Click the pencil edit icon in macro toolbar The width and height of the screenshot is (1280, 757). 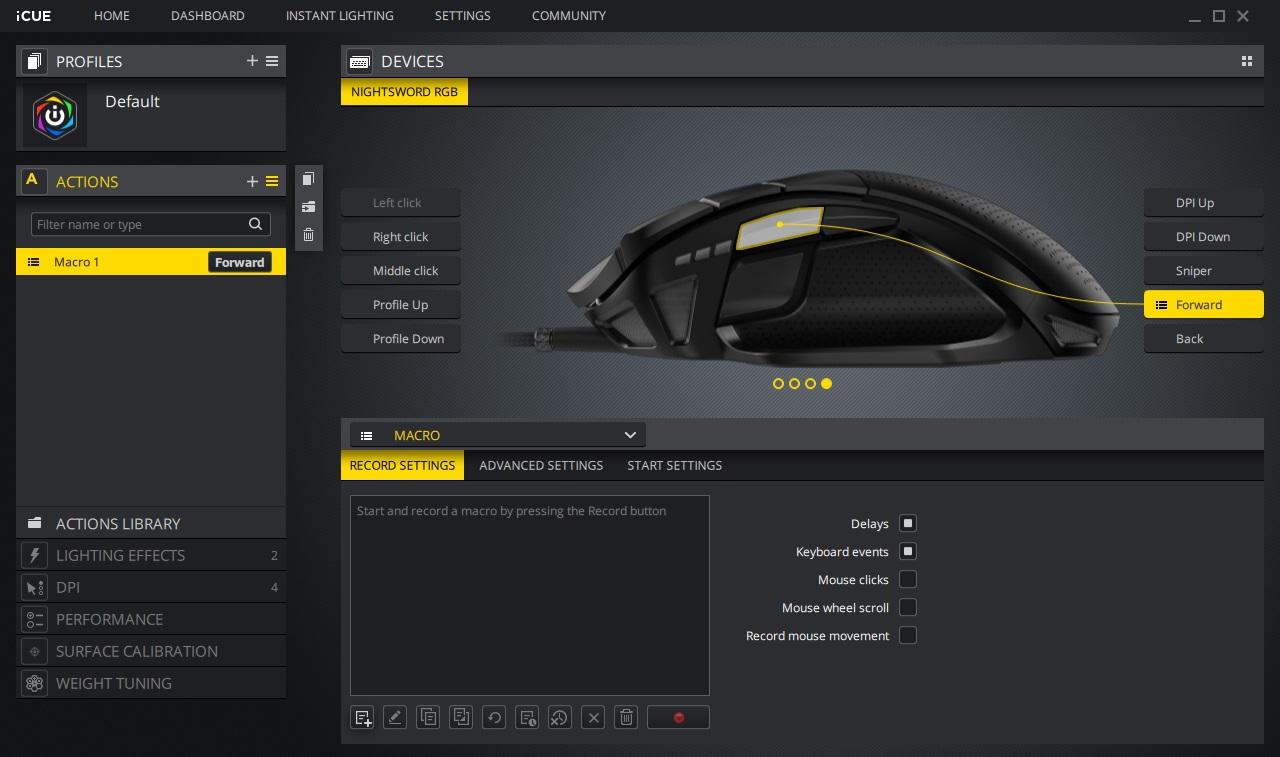coord(395,717)
